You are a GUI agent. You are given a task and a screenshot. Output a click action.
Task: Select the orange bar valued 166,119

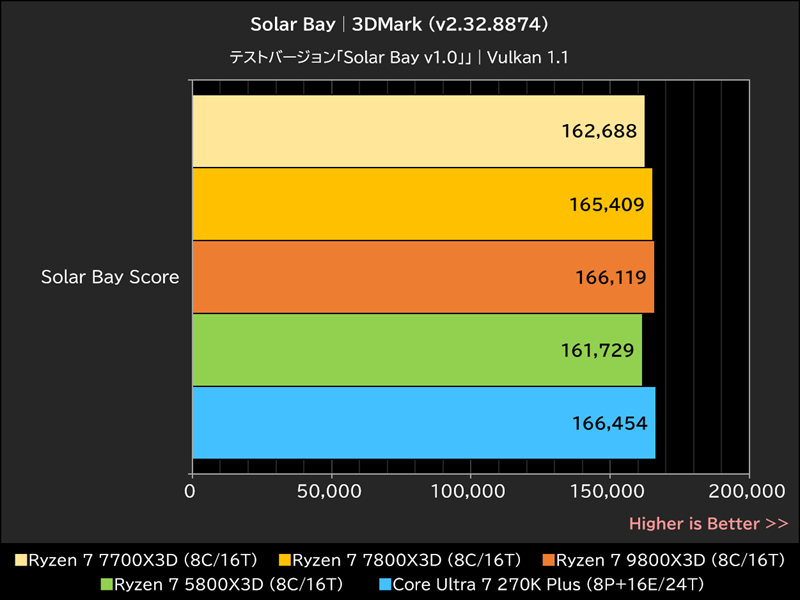423,277
